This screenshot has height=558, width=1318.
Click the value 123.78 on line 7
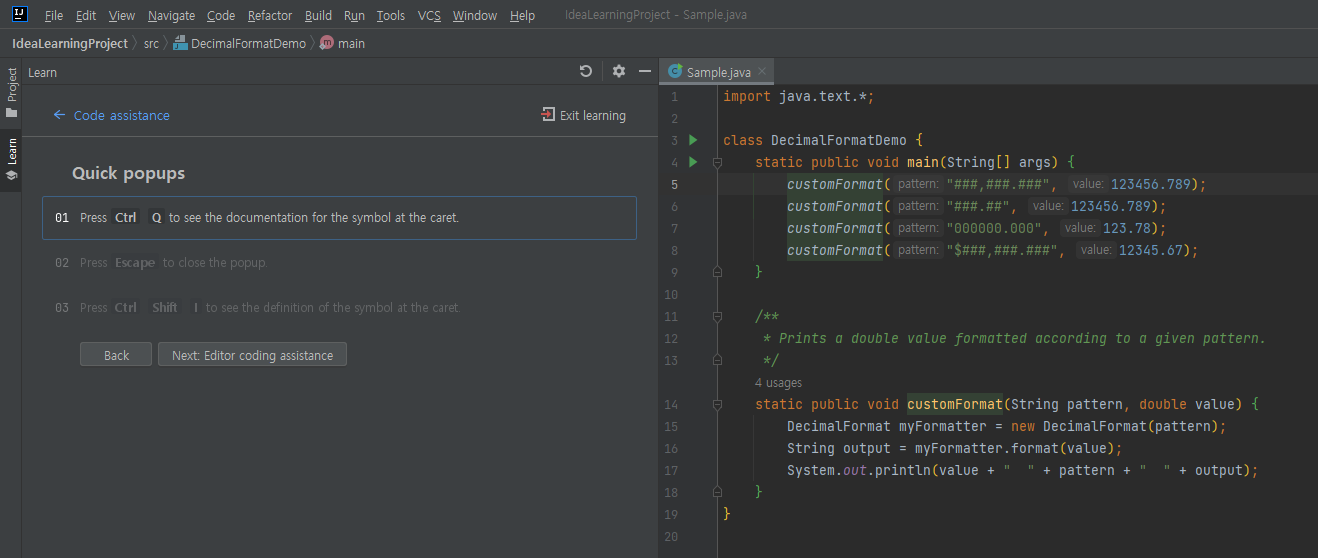click(1127, 228)
